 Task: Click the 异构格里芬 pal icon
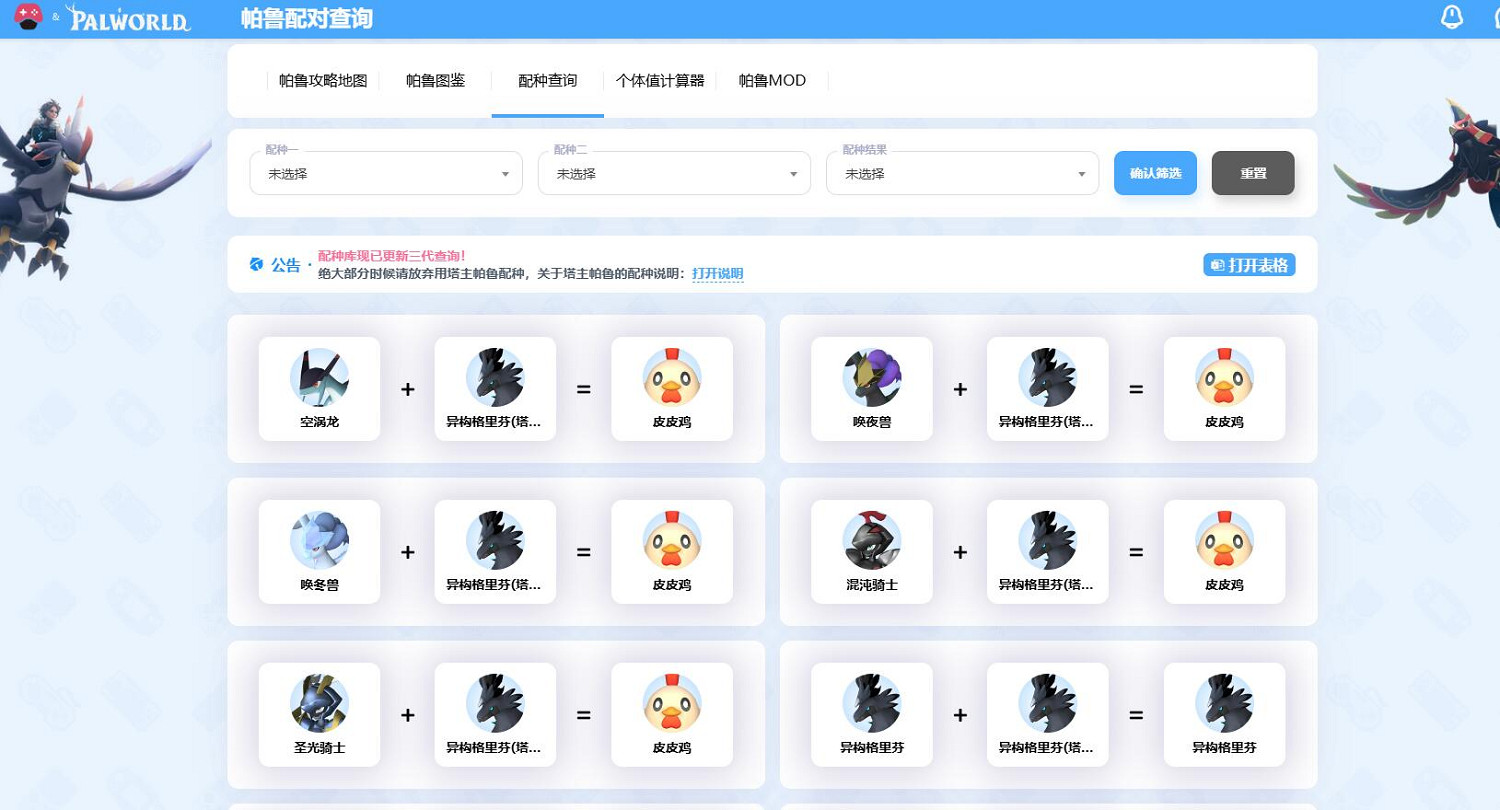(871, 703)
